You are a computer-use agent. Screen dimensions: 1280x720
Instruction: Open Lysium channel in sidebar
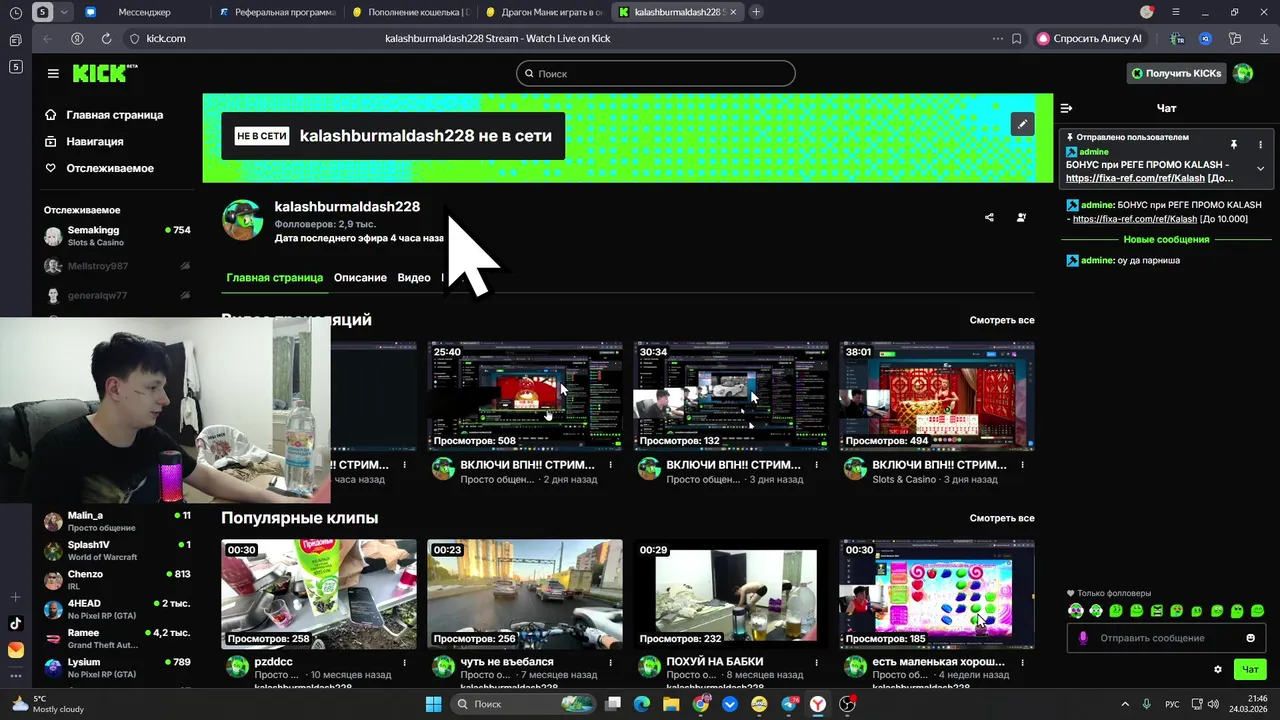click(117, 667)
